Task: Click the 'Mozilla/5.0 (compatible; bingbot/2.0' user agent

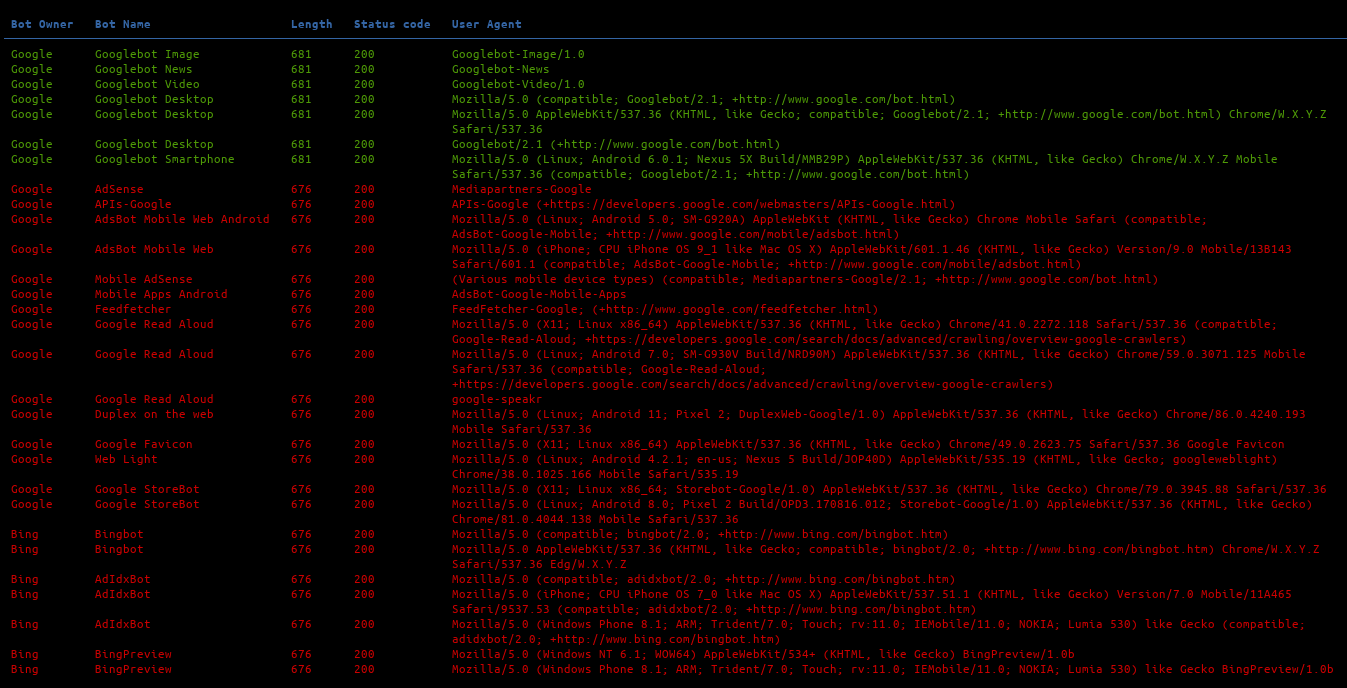Action: click(700, 534)
